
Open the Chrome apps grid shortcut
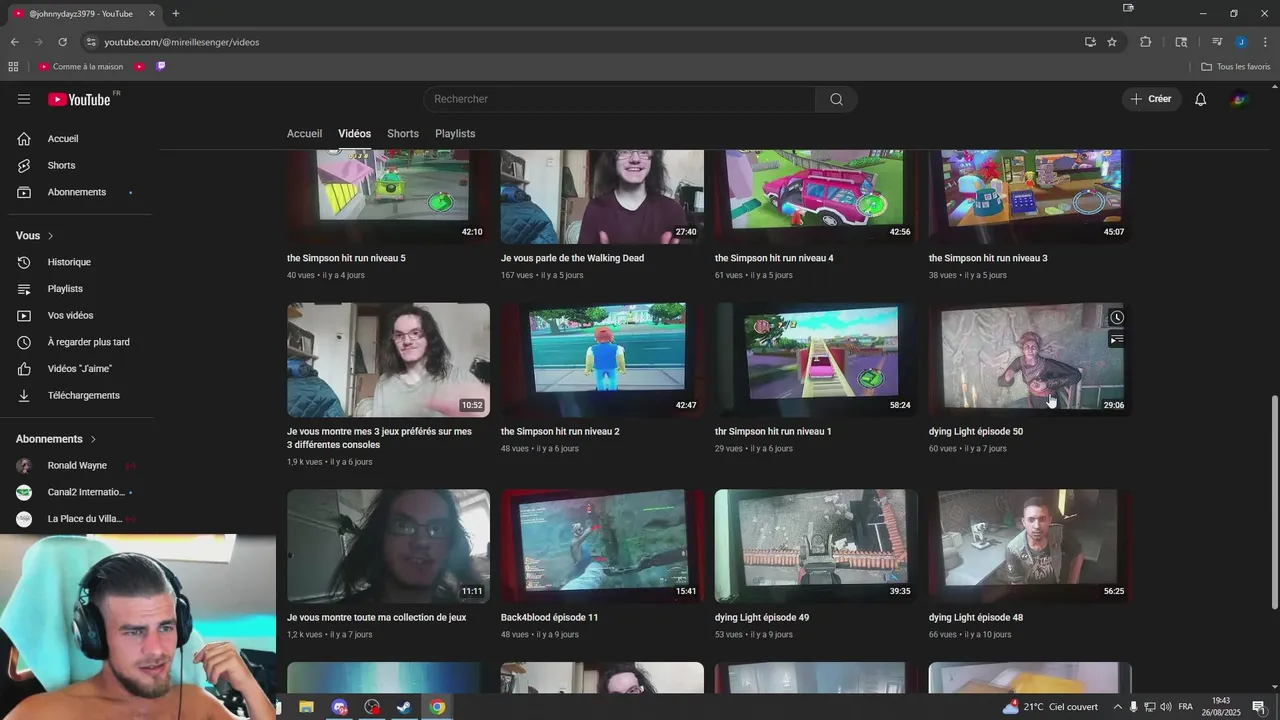pyautogui.click(x=13, y=67)
